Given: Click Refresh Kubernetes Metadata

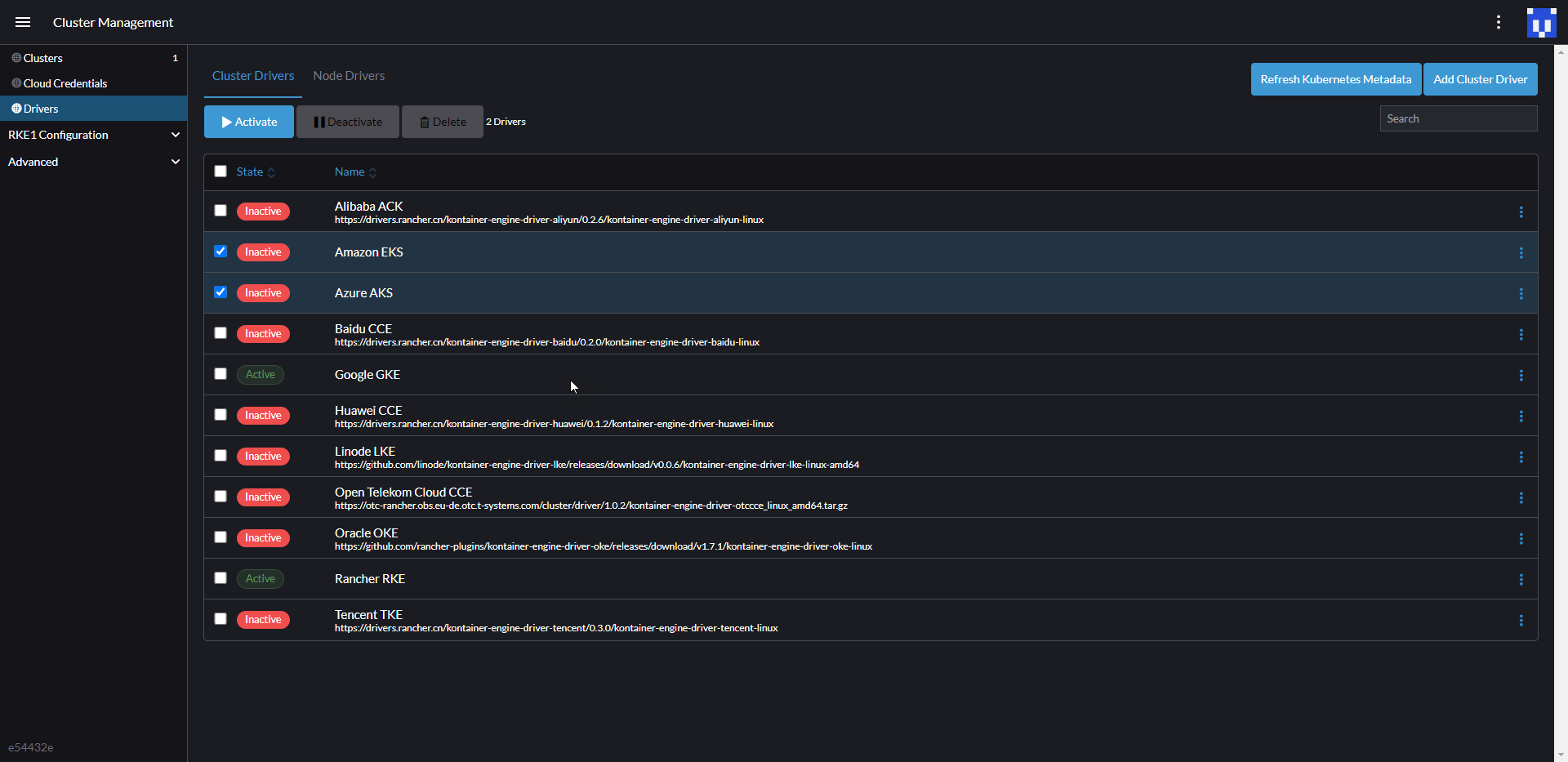Looking at the screenshot, I should click(x=1336, y=78).
